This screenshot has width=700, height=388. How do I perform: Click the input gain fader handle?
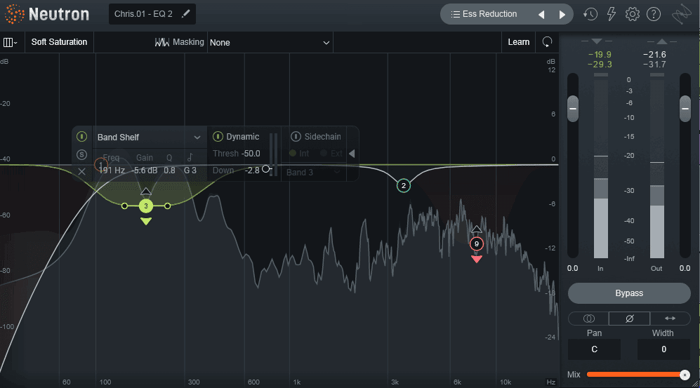tap(573, 108)
